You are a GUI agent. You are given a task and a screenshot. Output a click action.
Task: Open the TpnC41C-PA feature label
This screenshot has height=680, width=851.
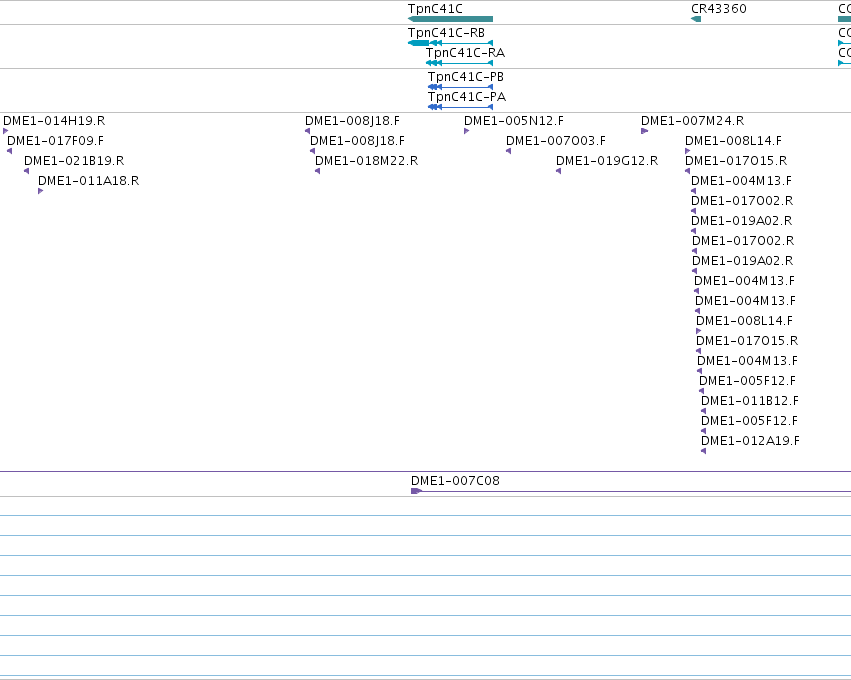pos(467,97)
